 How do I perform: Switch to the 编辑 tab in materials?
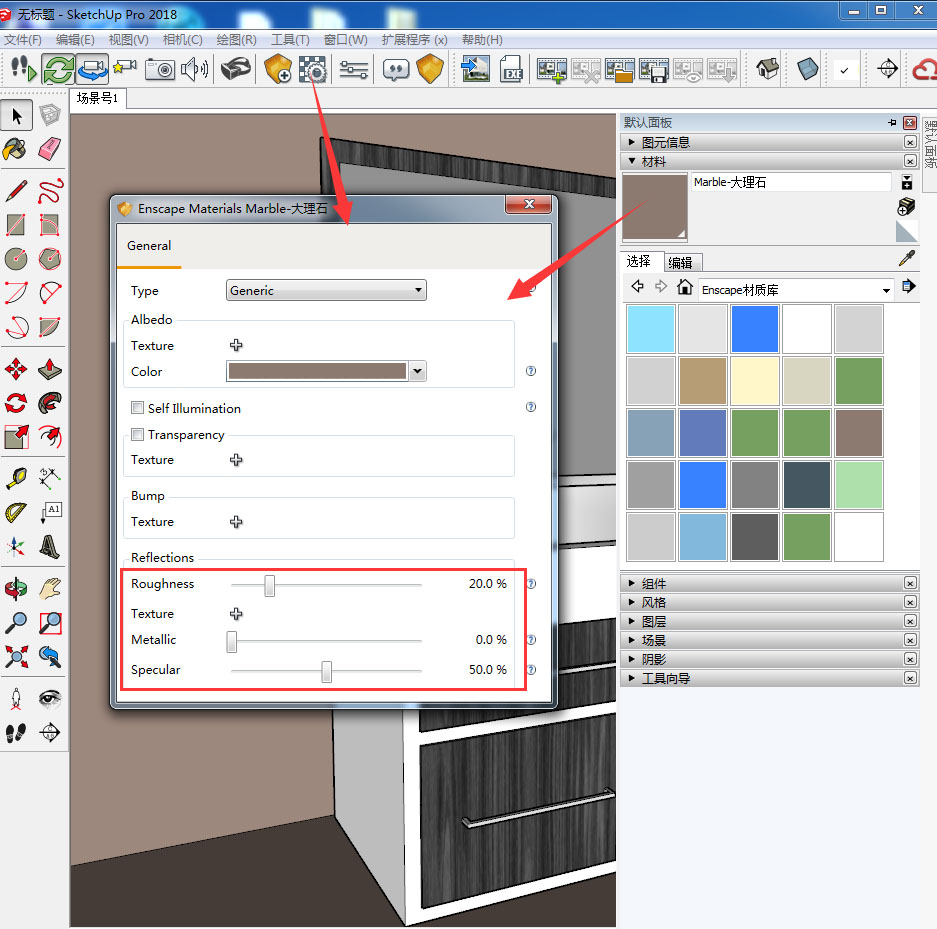pyautogui.click(x=680, y=263)
